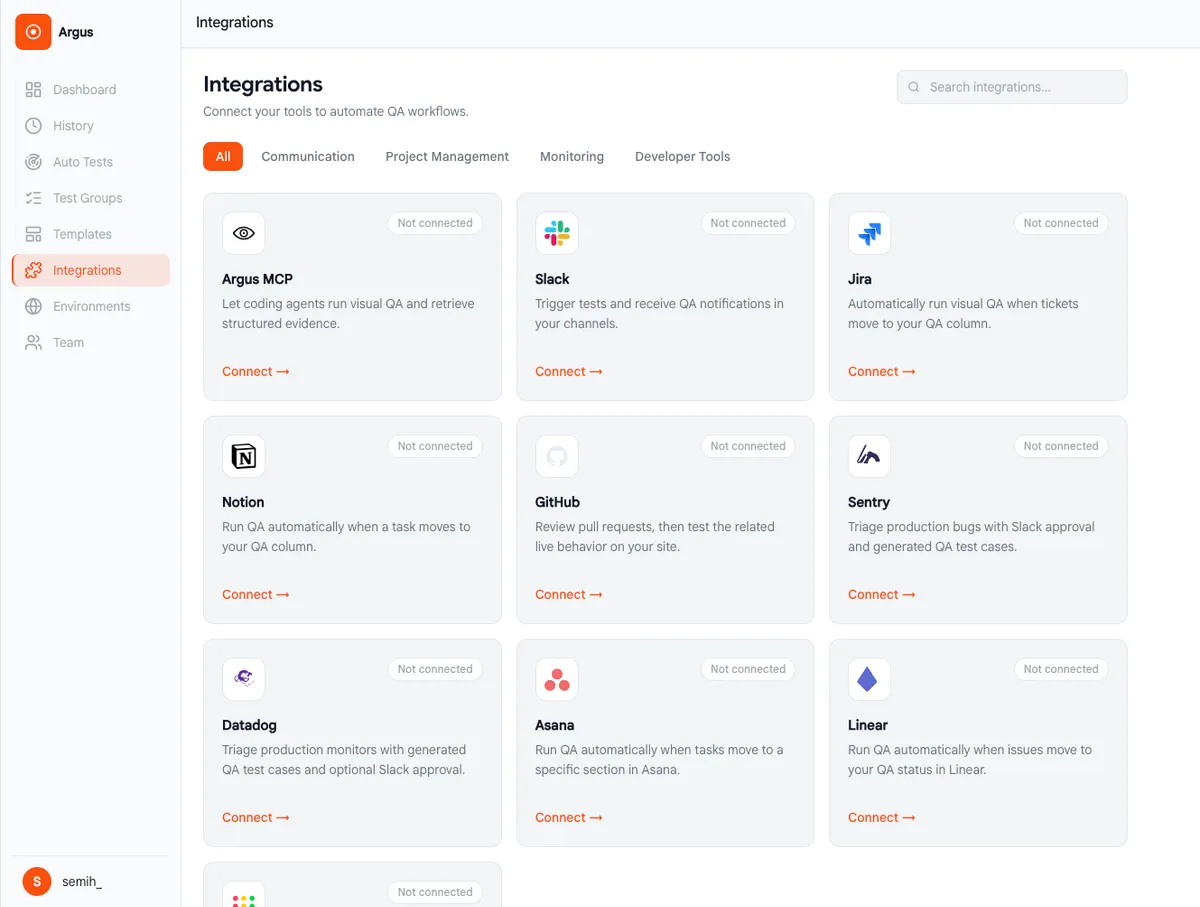
Task: Click the semih_ user avatar
Action: coord(37,881)
